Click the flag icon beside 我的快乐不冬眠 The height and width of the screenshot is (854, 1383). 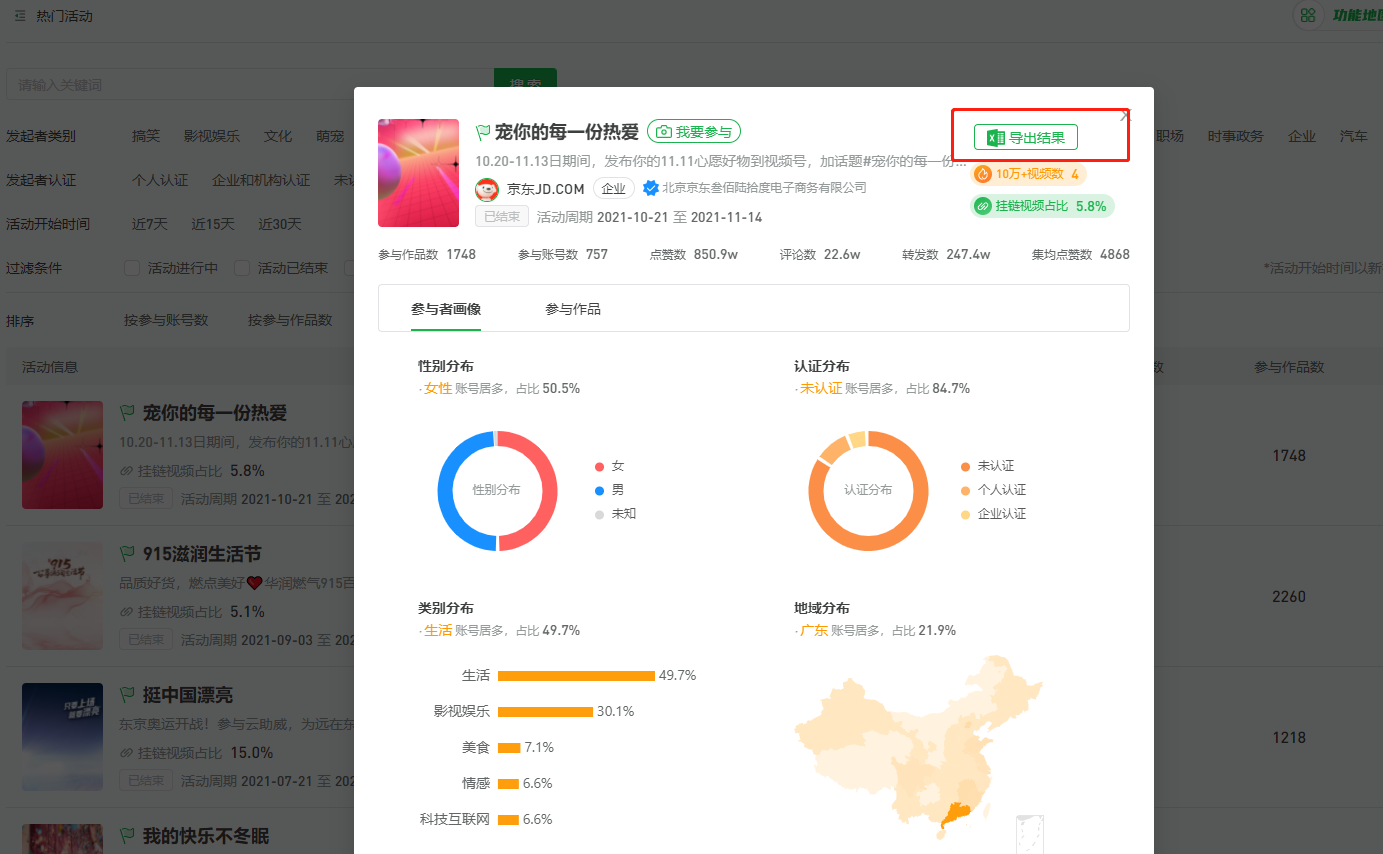coord(128,835)
